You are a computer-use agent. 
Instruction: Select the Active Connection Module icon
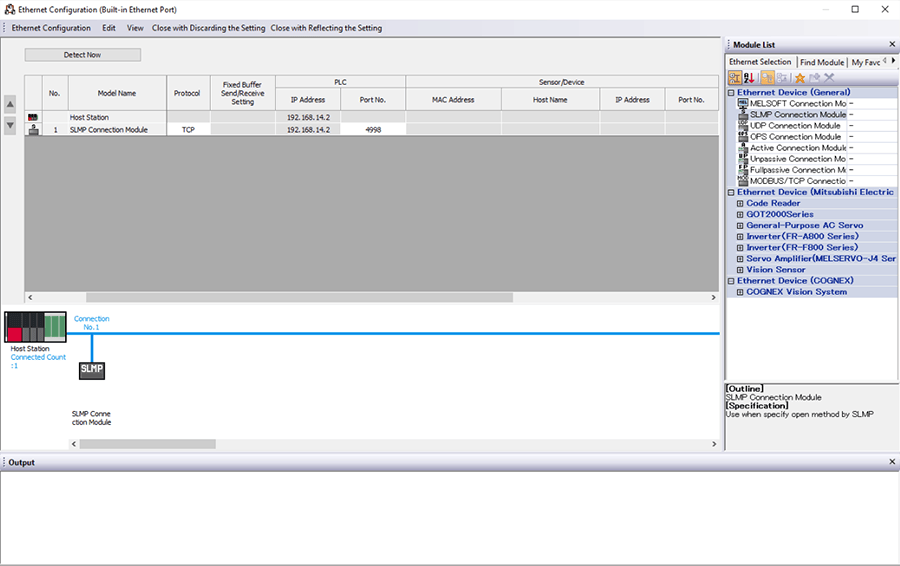coord(743,148)
